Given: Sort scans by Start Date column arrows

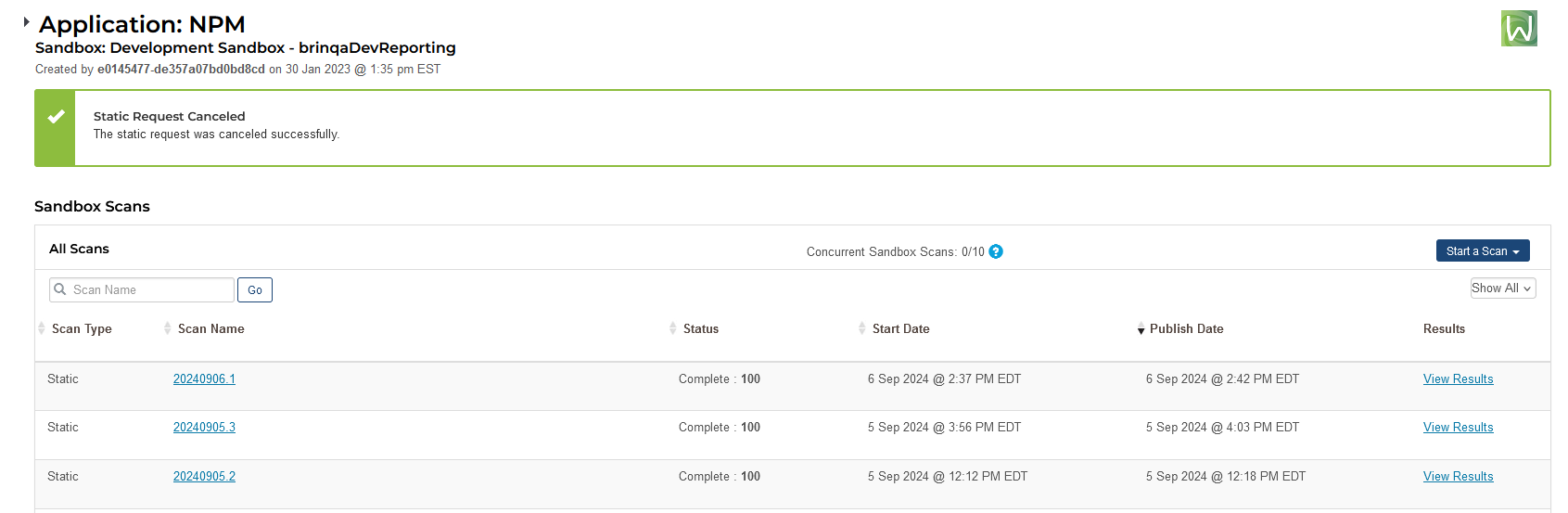Looking at the screenshot, I should [x=862, y=328].
